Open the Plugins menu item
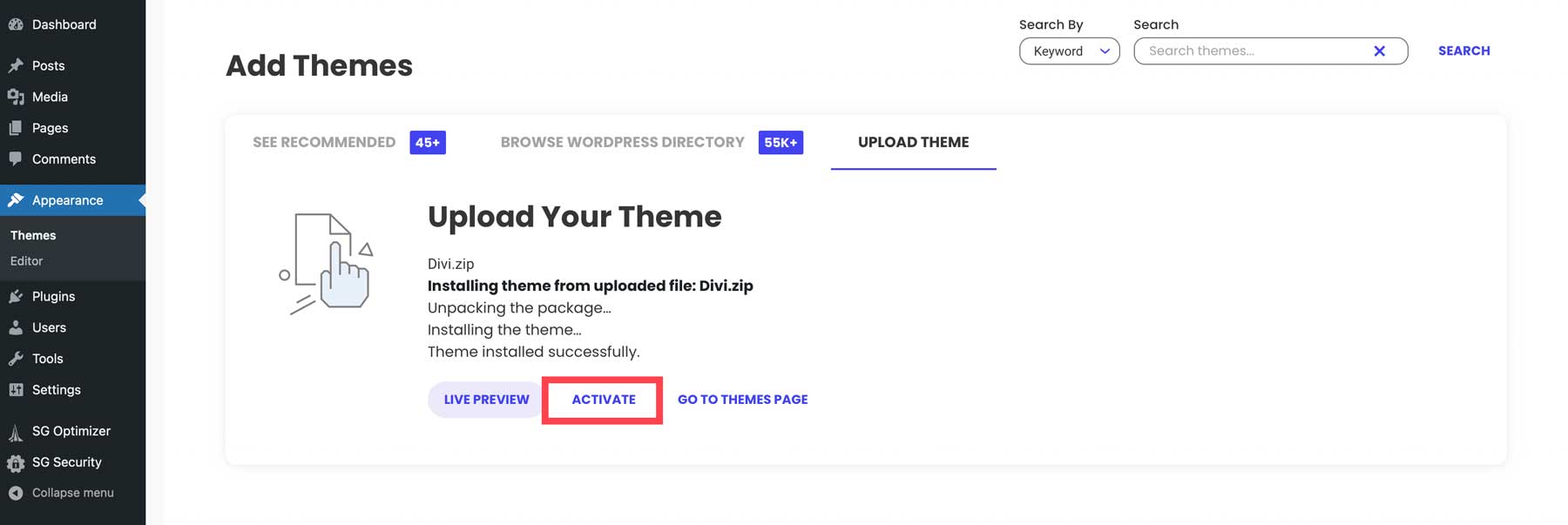1568x525 pixels. coord(72,296)
